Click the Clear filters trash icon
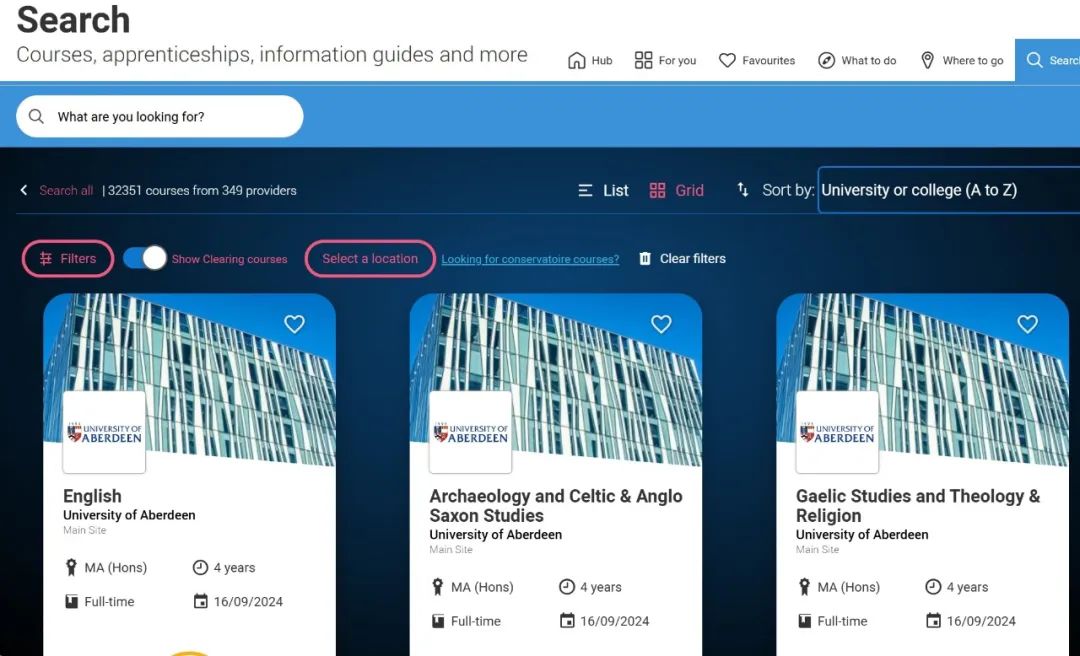 point(645,258)
